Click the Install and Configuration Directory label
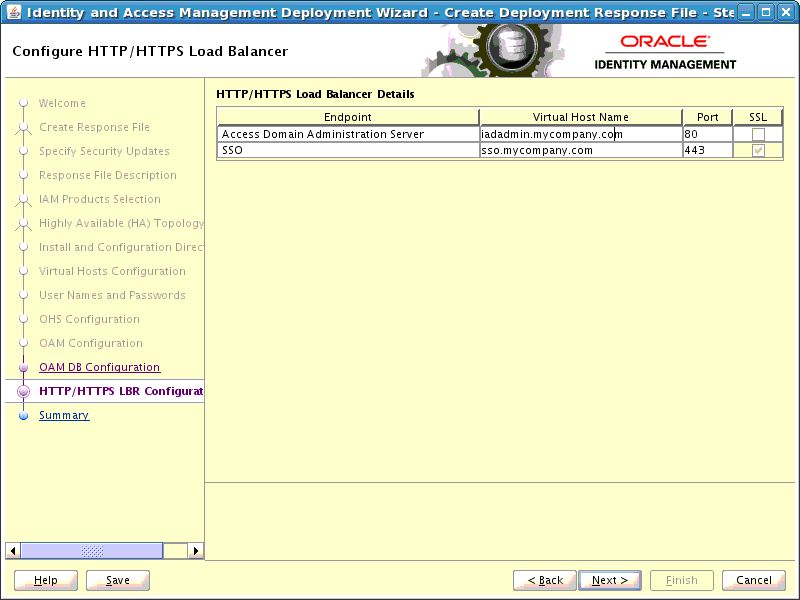 [121, 247]
